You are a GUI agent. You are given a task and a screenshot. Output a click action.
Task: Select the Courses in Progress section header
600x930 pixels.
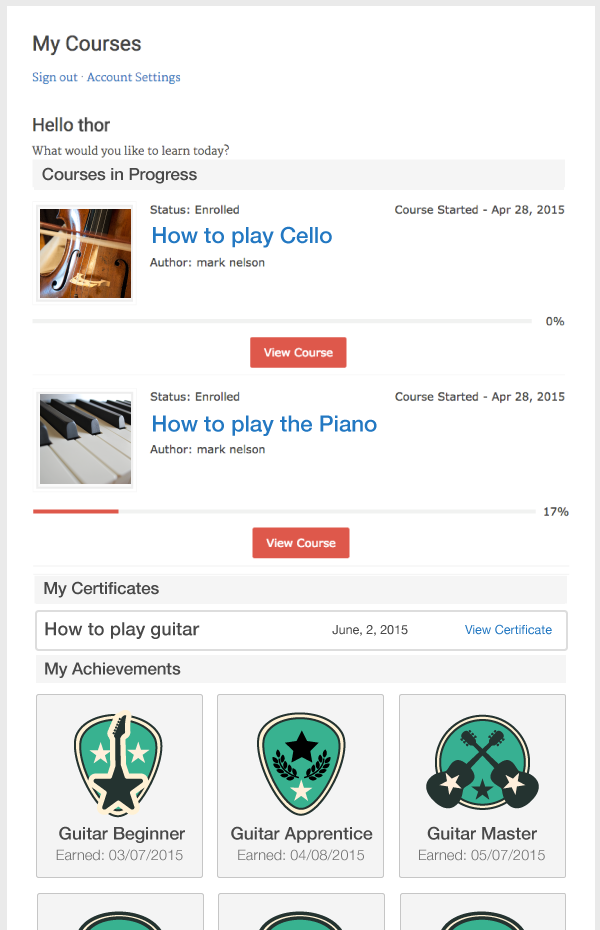299,174
